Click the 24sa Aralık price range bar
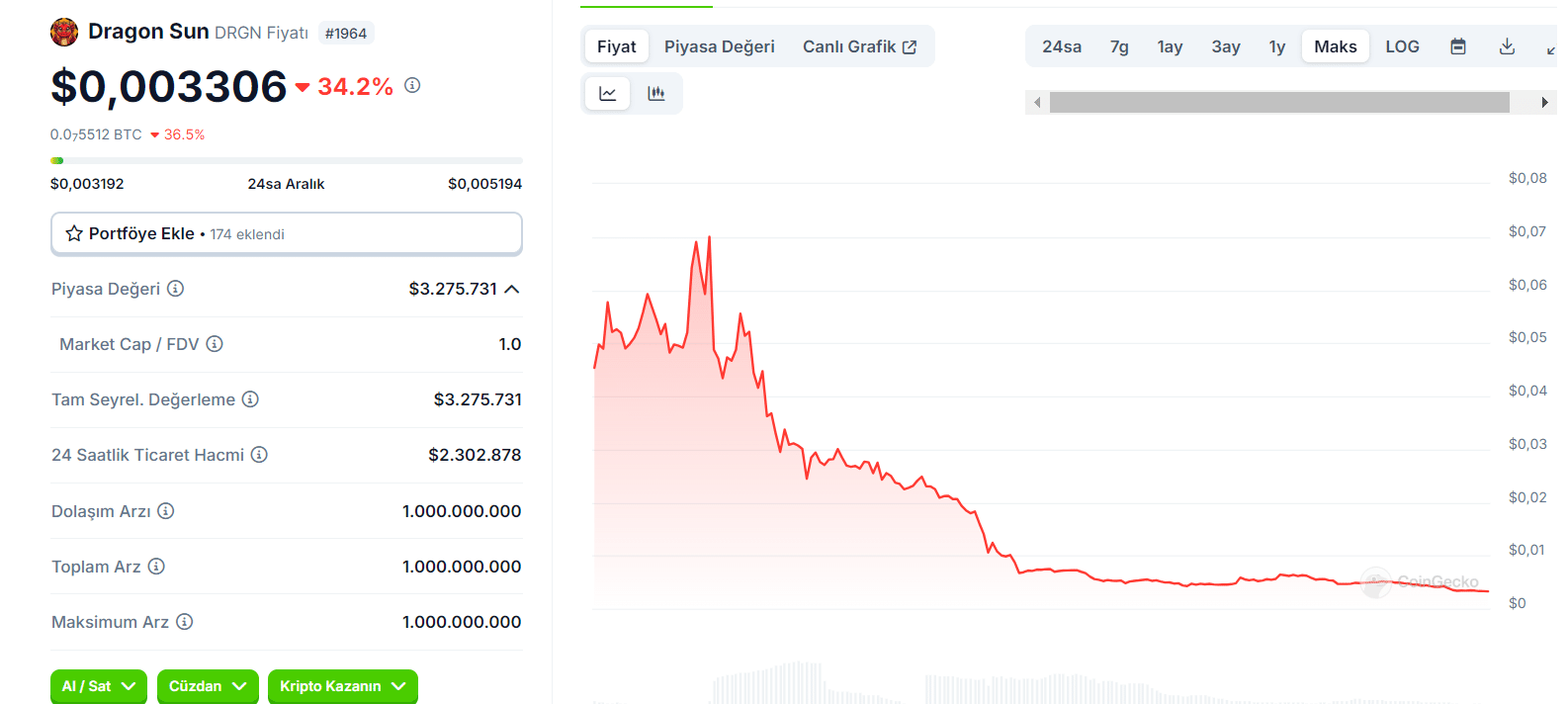This screenshot has height=704, width=1568. pyautogui.click(x=287, y=160)
